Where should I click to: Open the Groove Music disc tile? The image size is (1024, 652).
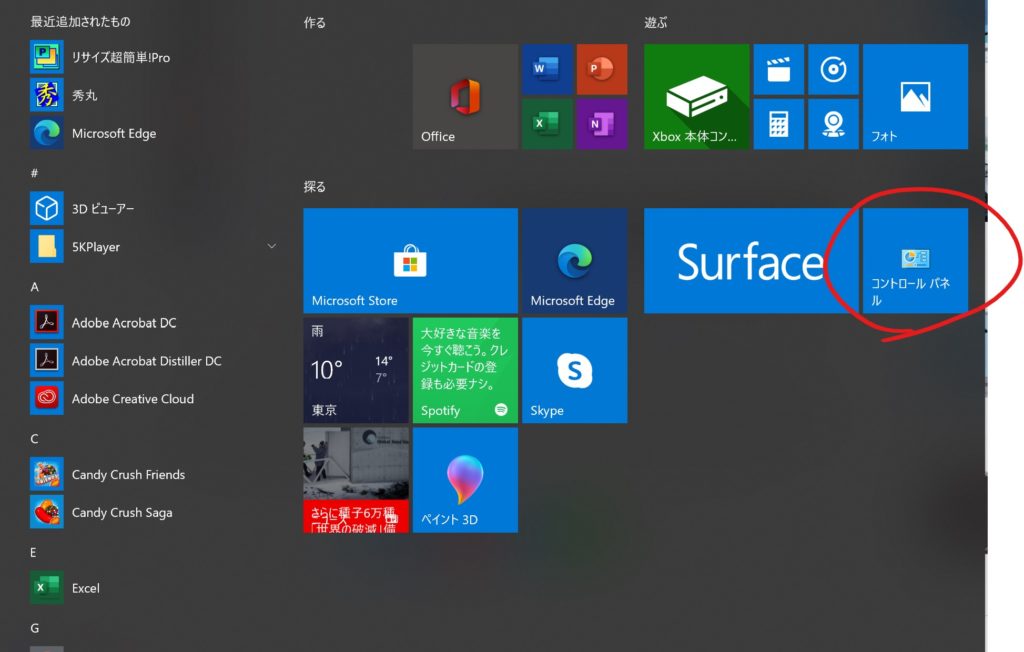833,69
